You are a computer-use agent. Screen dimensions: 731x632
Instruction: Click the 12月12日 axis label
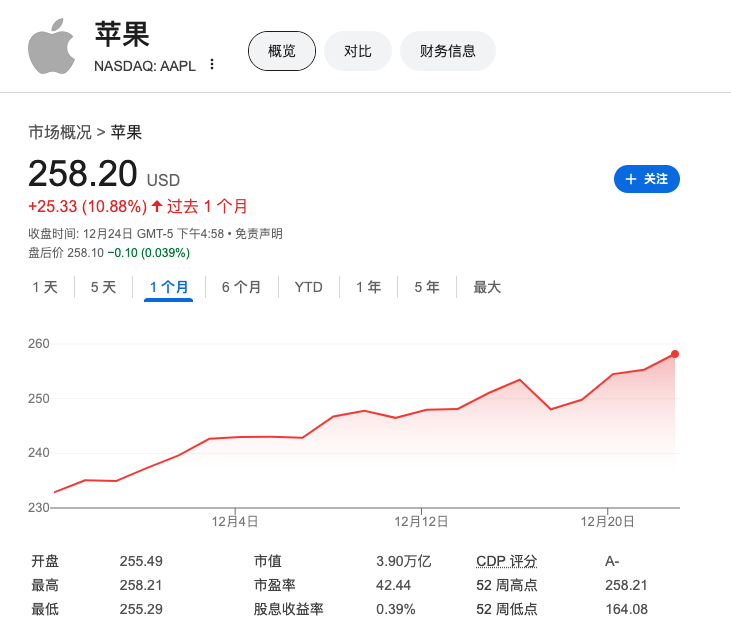421,522
